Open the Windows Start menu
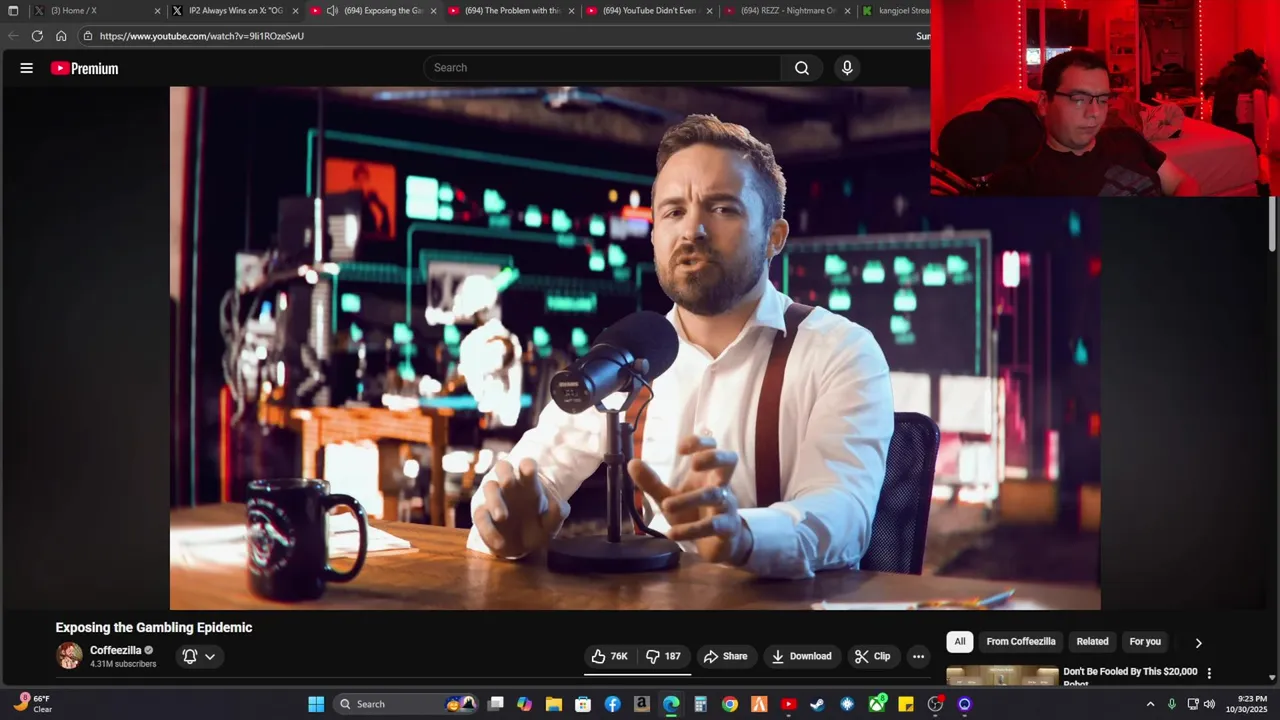Image resolution: width=1280 pixels, height=720 pixels. point(316,704)
